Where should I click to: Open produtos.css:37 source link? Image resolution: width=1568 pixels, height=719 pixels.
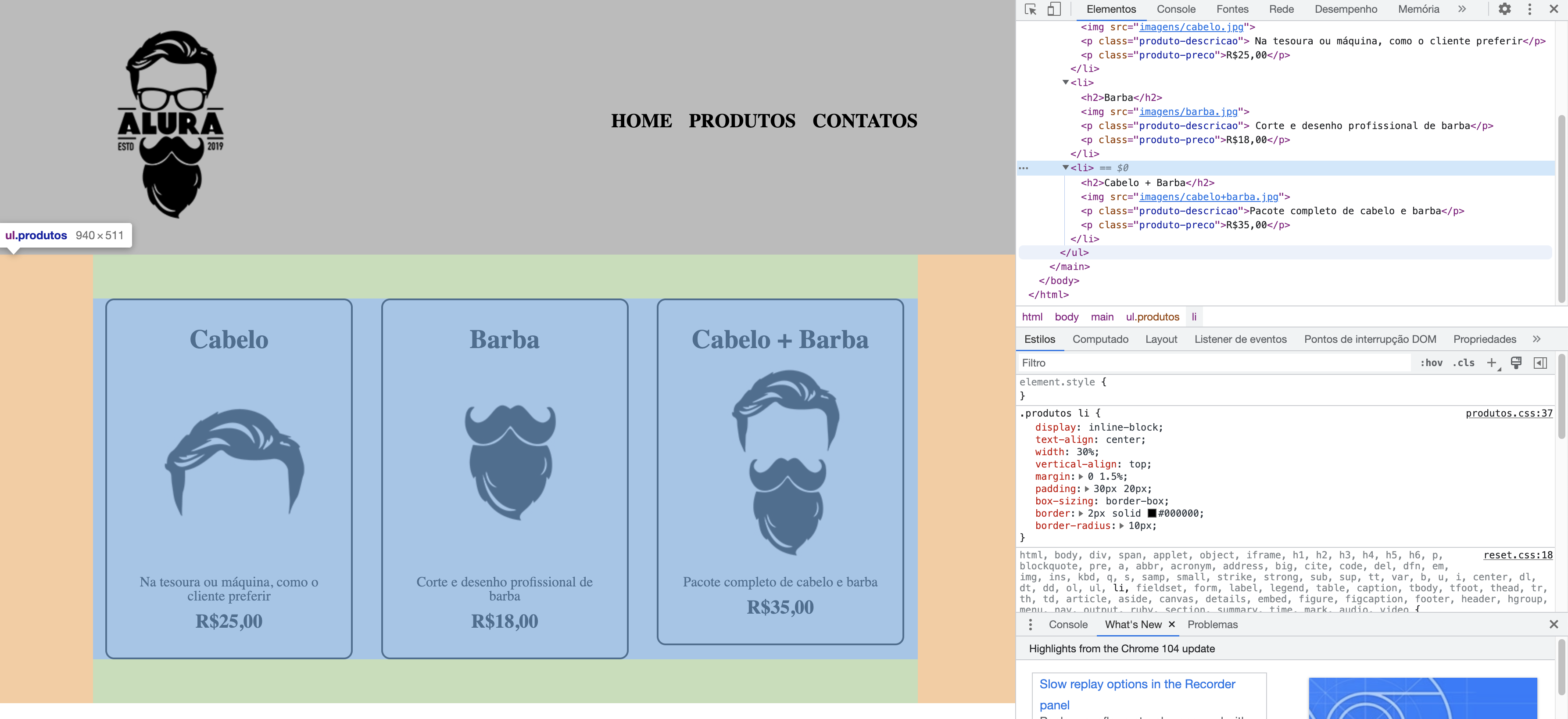coord(1508,413)
